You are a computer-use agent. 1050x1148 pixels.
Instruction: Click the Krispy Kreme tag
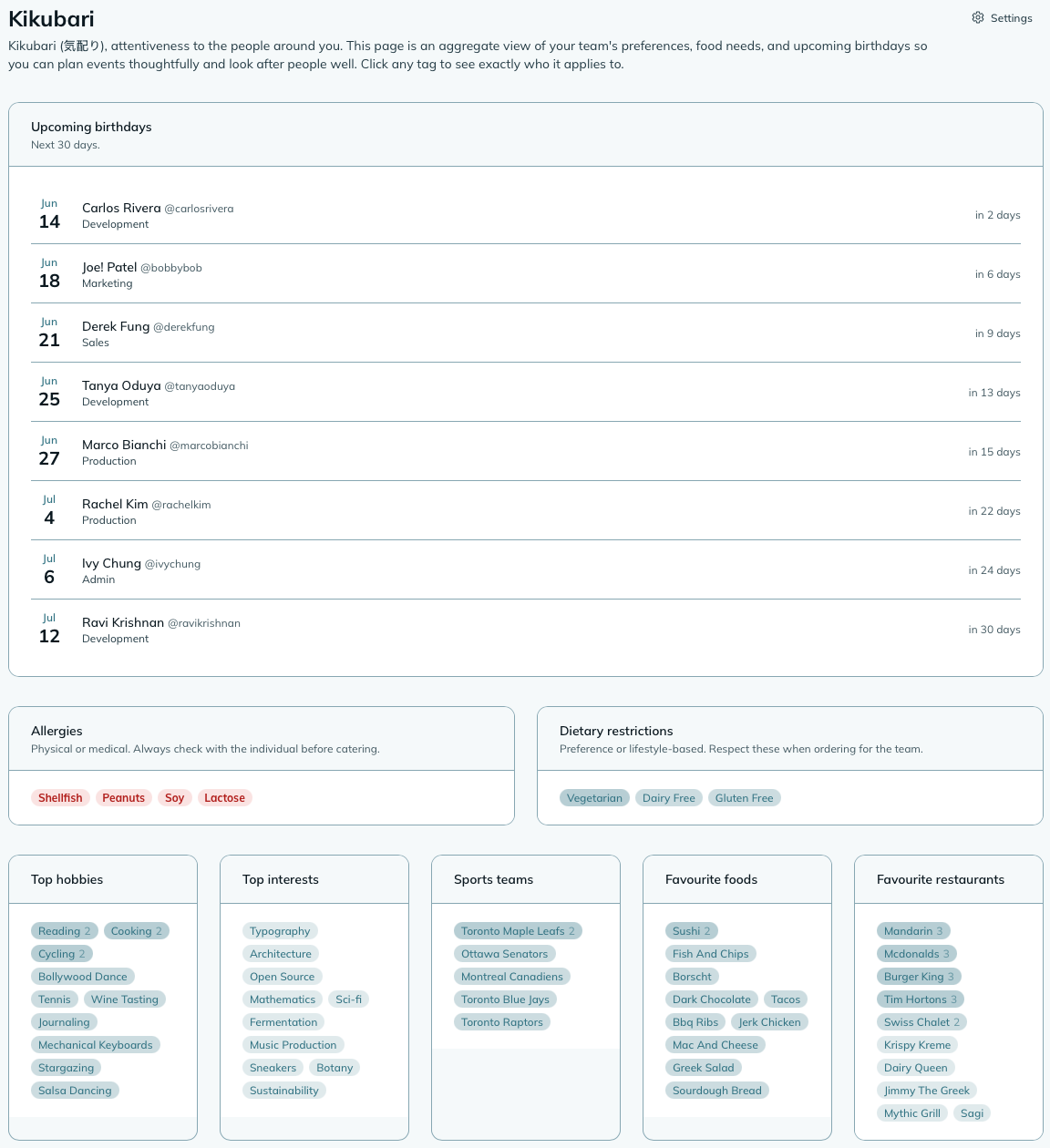click(917, 1045)
